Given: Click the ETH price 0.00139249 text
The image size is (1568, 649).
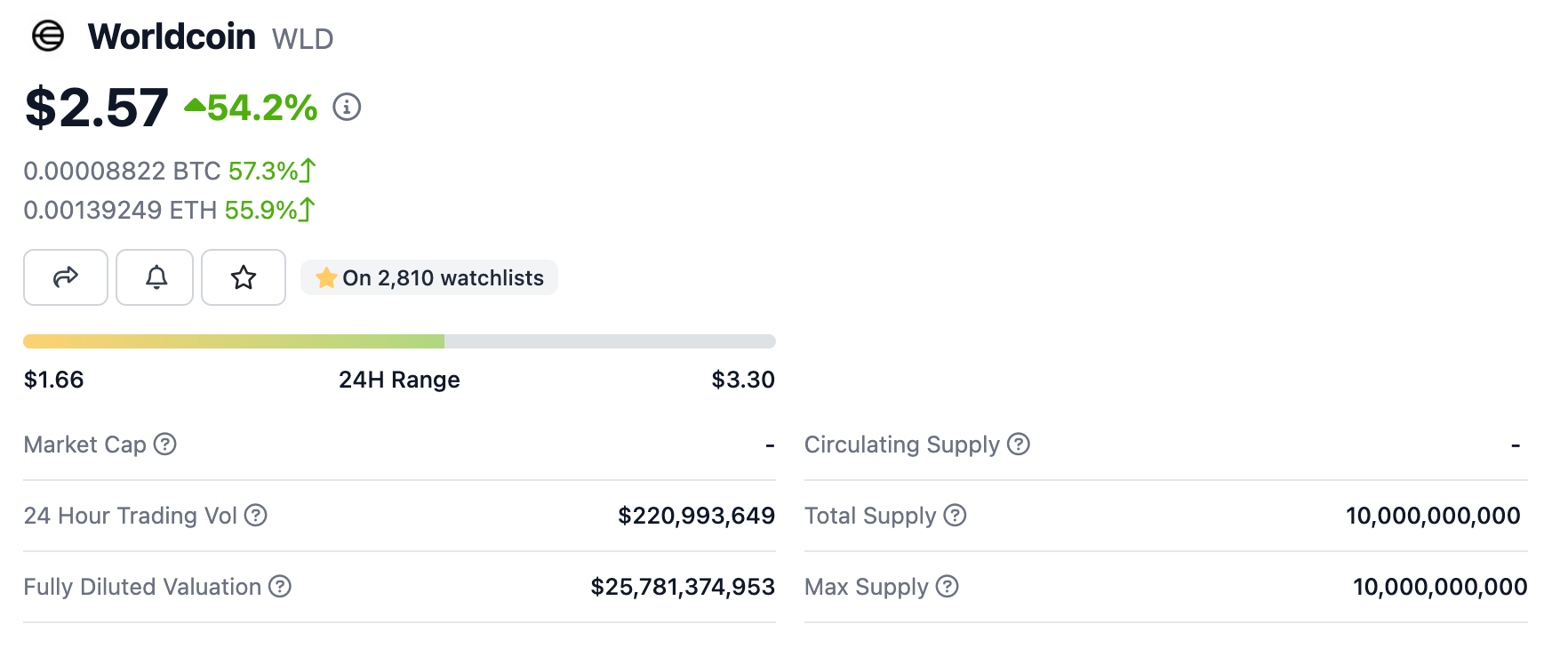Looking at the screenshot, I should pyautogui.click(x=120, y=210).
